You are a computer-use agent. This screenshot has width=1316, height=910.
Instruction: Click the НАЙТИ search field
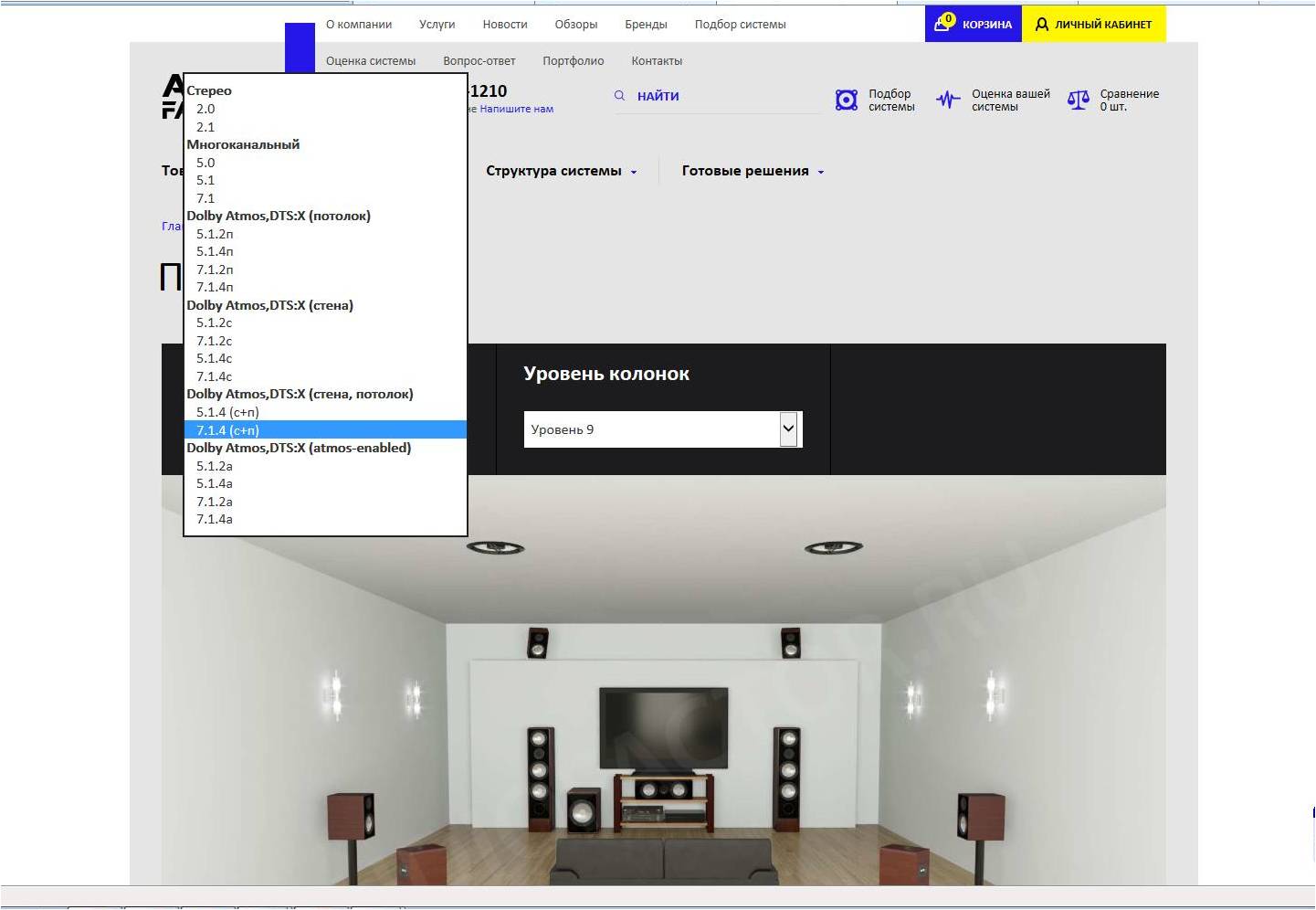(x=717, y=96)
